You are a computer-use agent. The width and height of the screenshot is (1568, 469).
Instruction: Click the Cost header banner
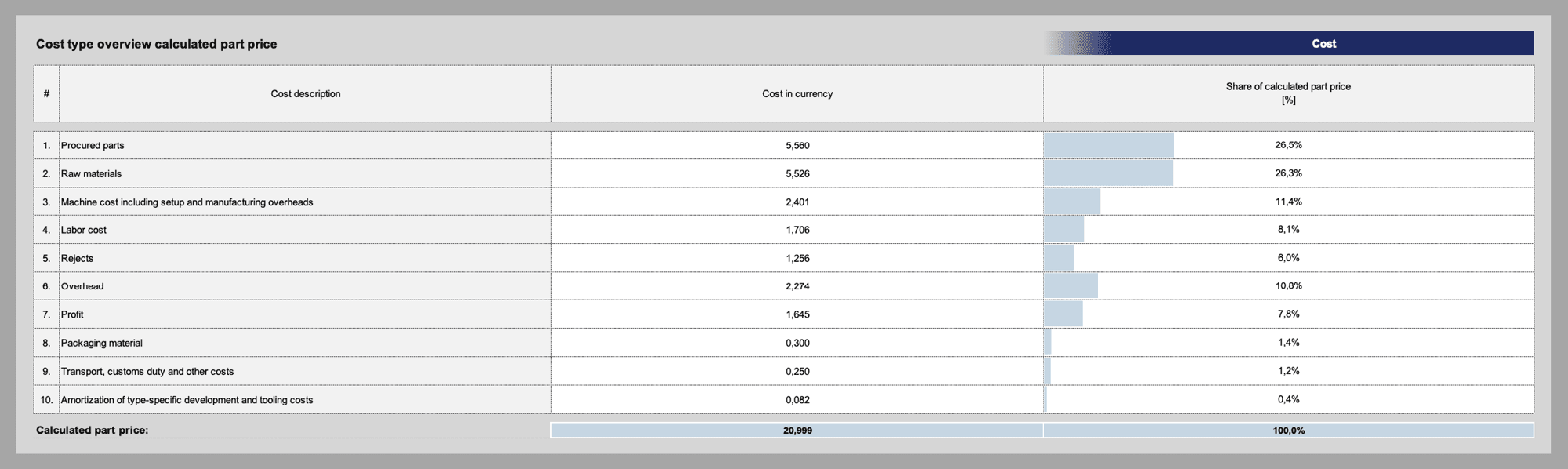[1323, 44]
